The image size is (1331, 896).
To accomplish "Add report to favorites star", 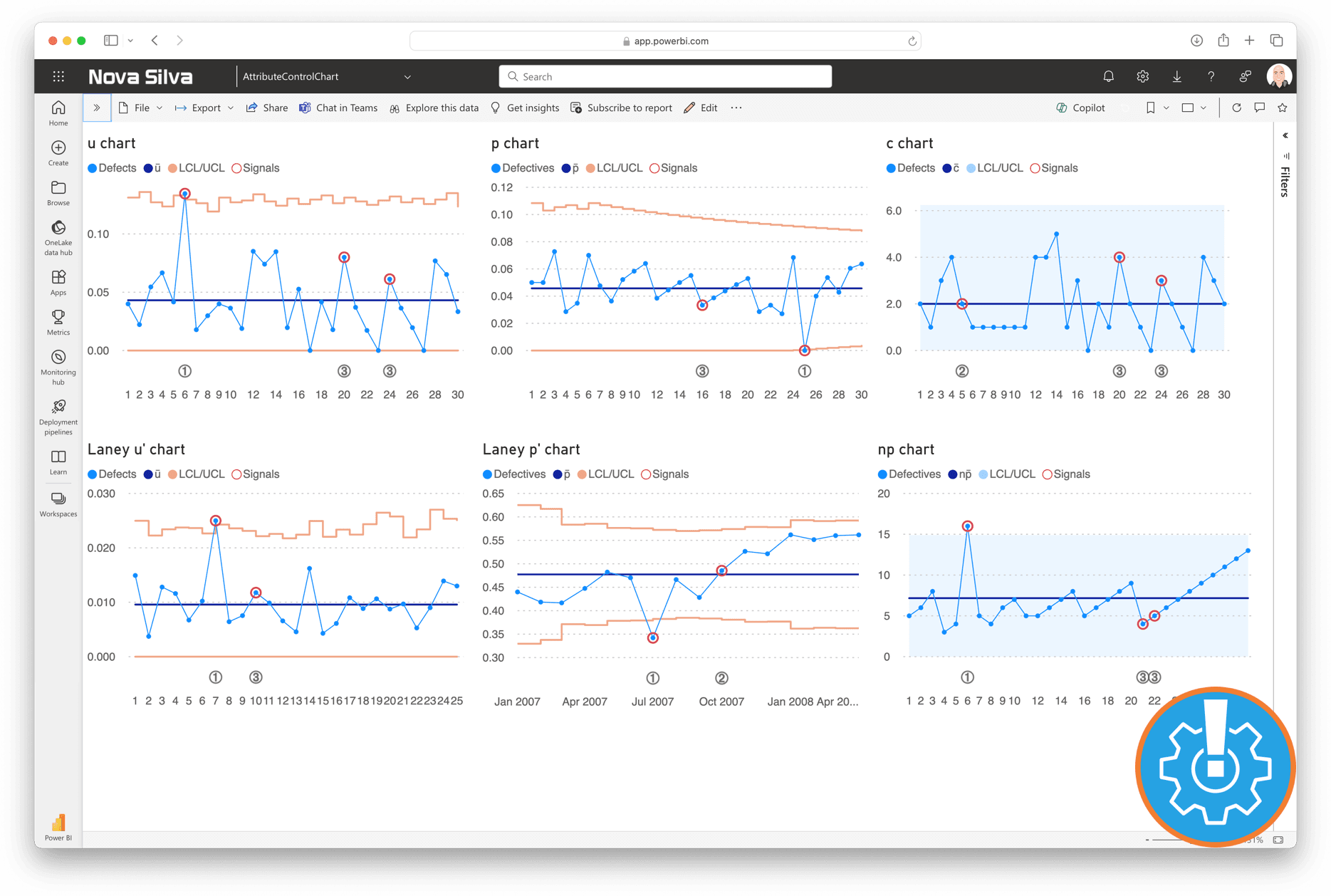I will click(1282, 108).
